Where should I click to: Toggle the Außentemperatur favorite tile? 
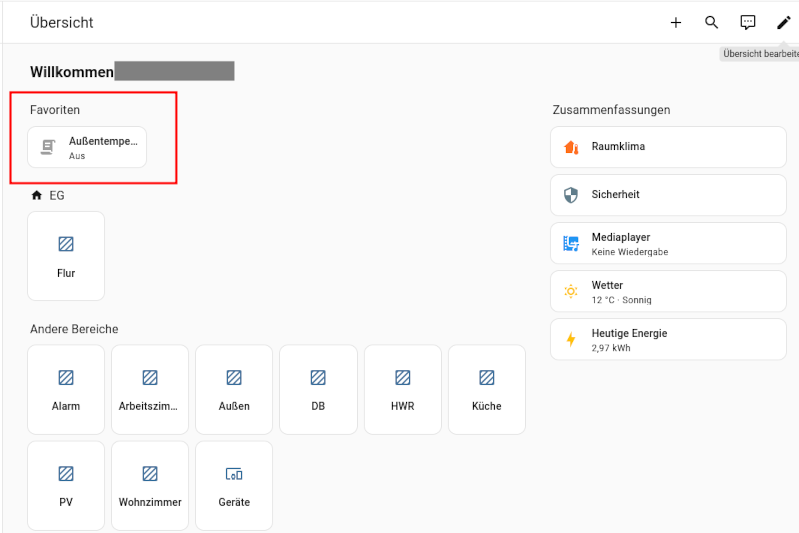click(x=87, y=147)
